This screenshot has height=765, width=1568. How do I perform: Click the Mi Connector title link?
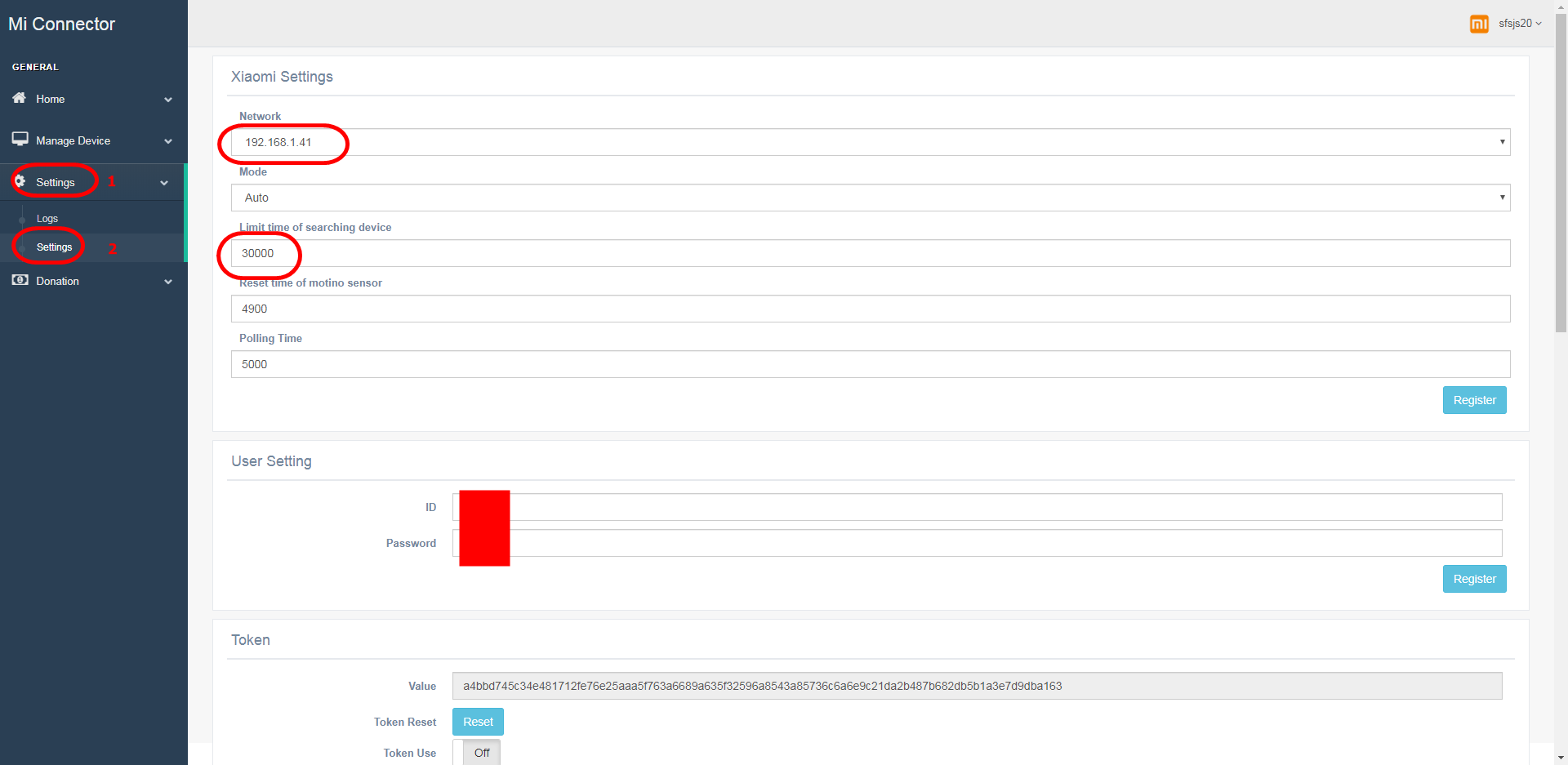62,24
